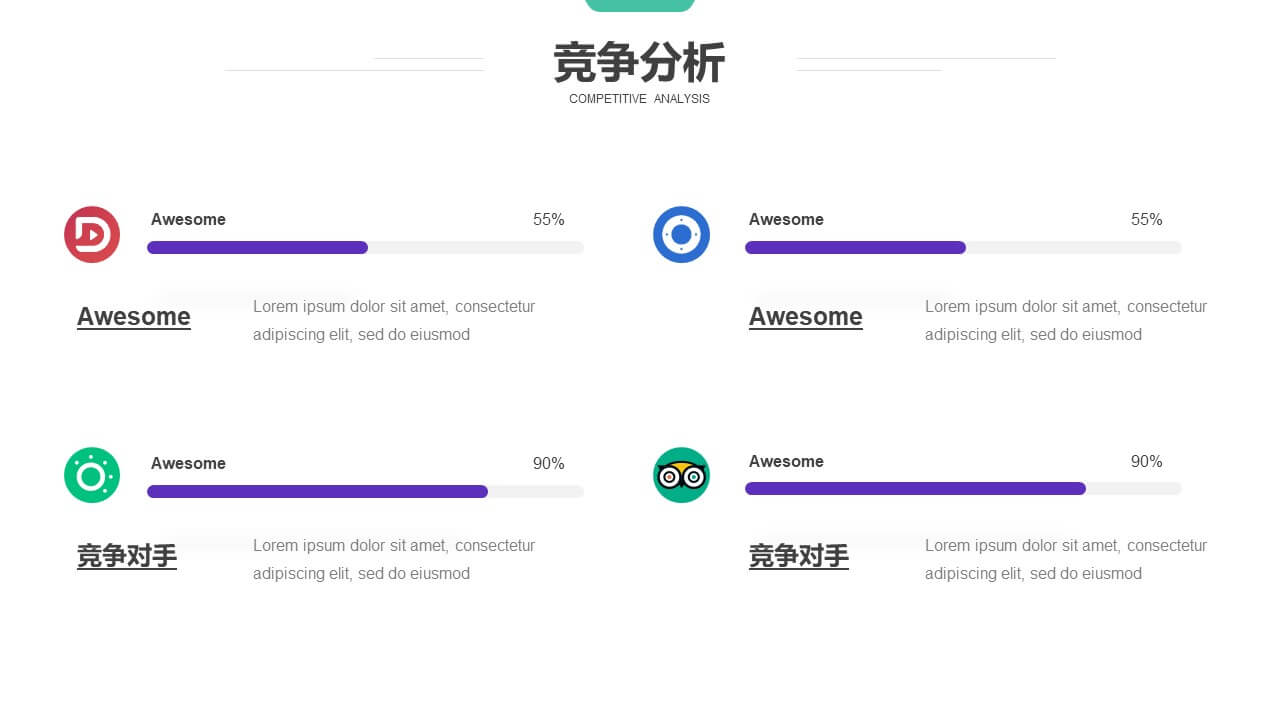Select the Lorem ipsum paragraph in green icon block
Image resolution: width=1280 pixels, height=720 pixels.
(x=394, y=559)
